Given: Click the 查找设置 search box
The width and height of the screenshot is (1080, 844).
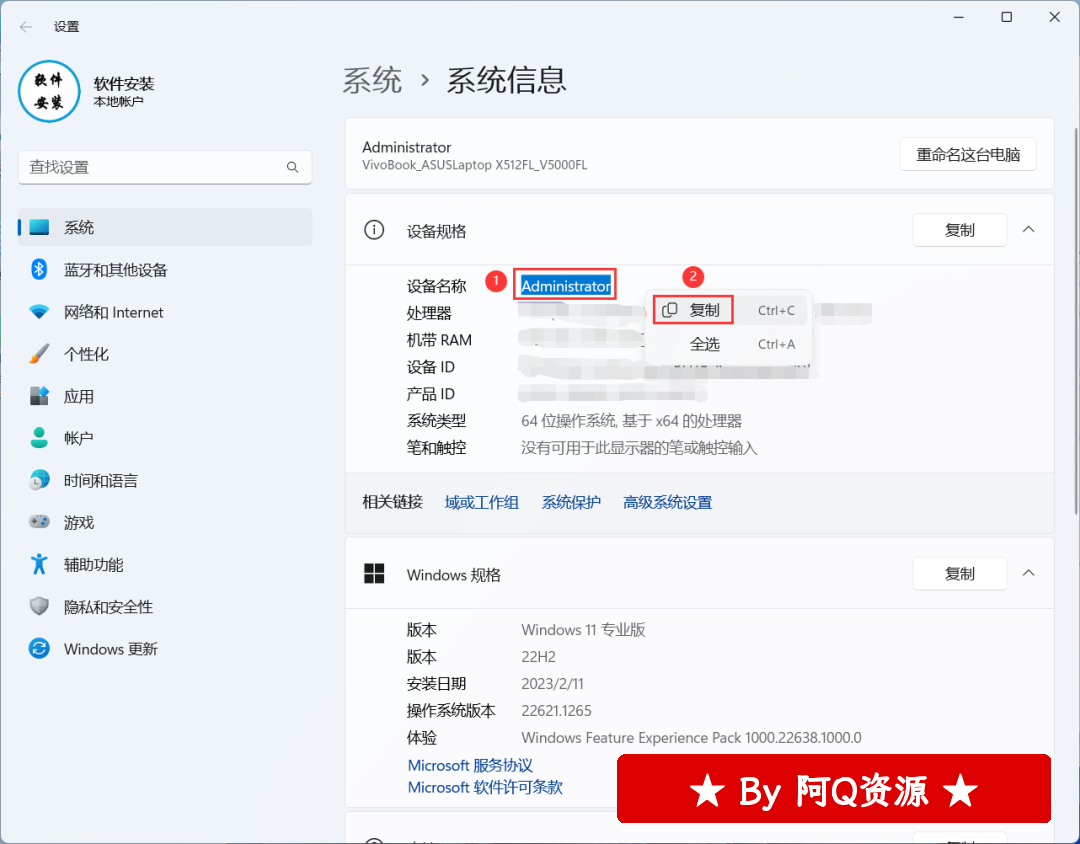Looking at the screenshot, I should pyautogui.click(x=155, y=167).
